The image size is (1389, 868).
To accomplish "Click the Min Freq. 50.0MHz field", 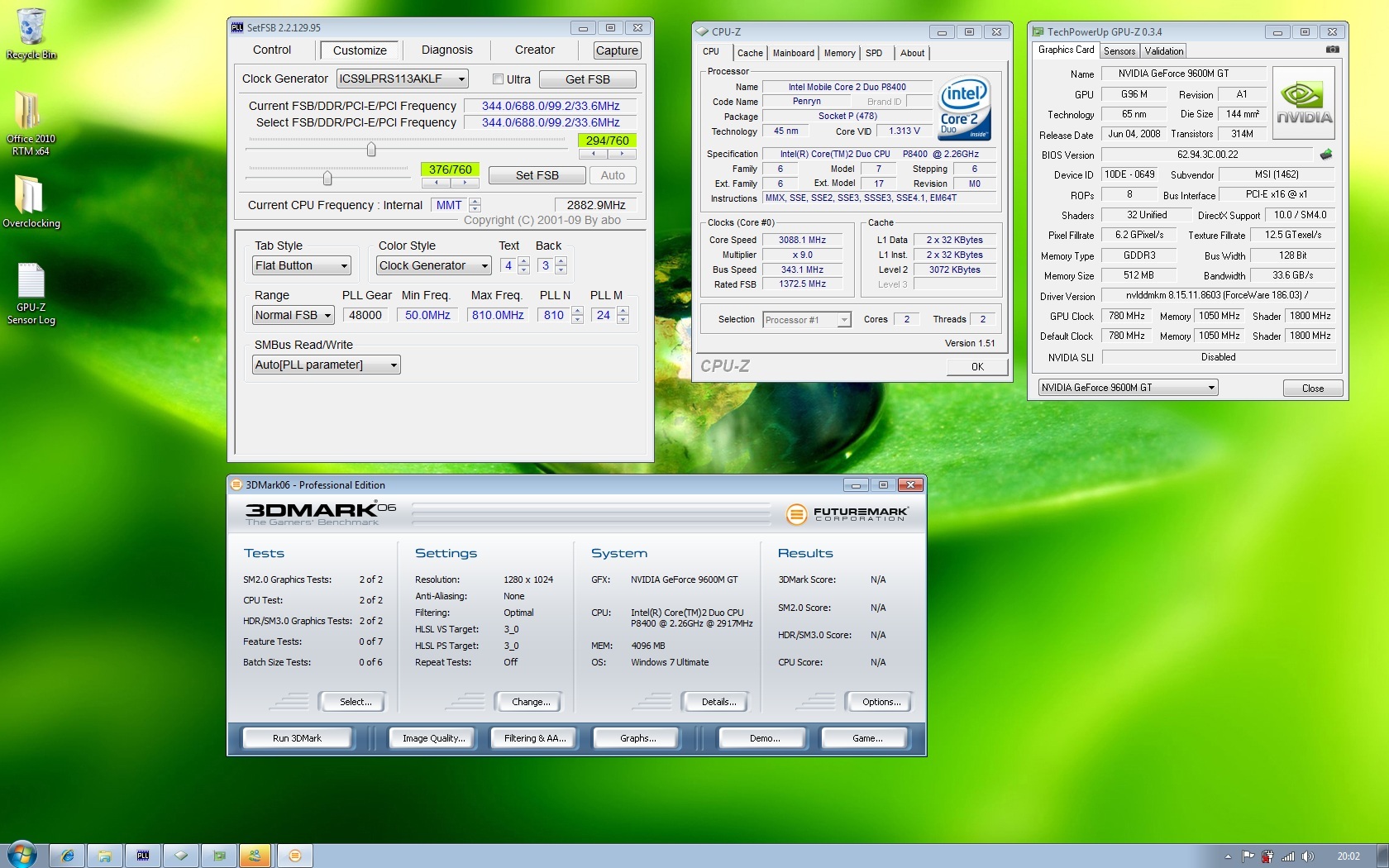I will click(x=427, y=315).
